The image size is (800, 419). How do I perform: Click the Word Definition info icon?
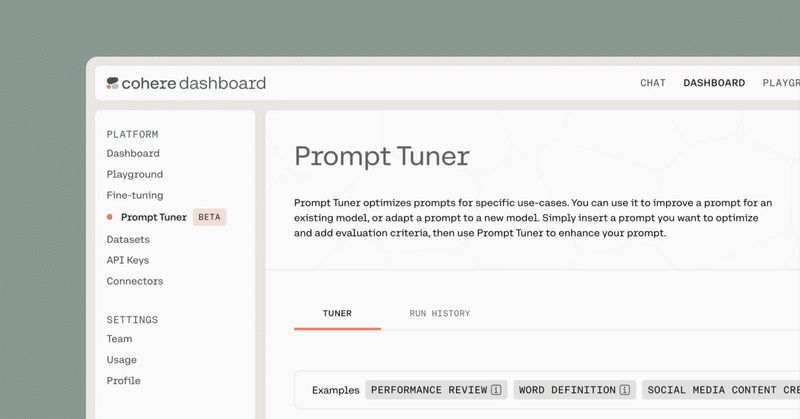tap(625, 390)
